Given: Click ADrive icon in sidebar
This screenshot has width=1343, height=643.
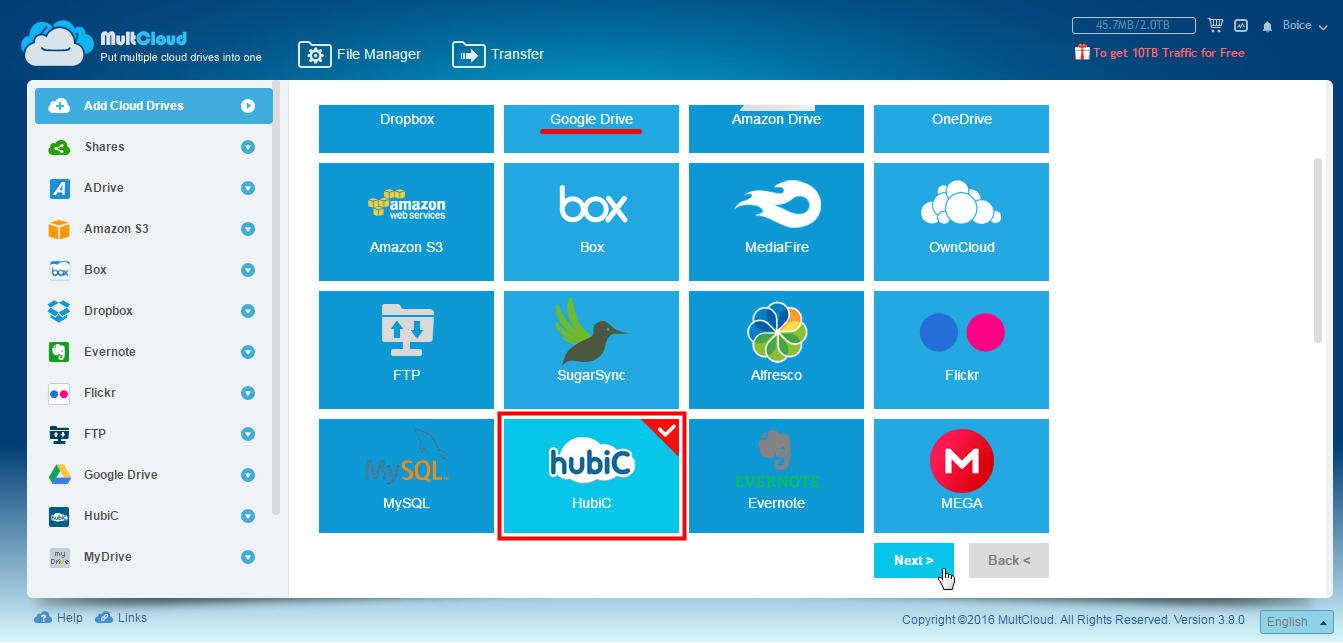Looking at the screenshot, I should (59, 188).
